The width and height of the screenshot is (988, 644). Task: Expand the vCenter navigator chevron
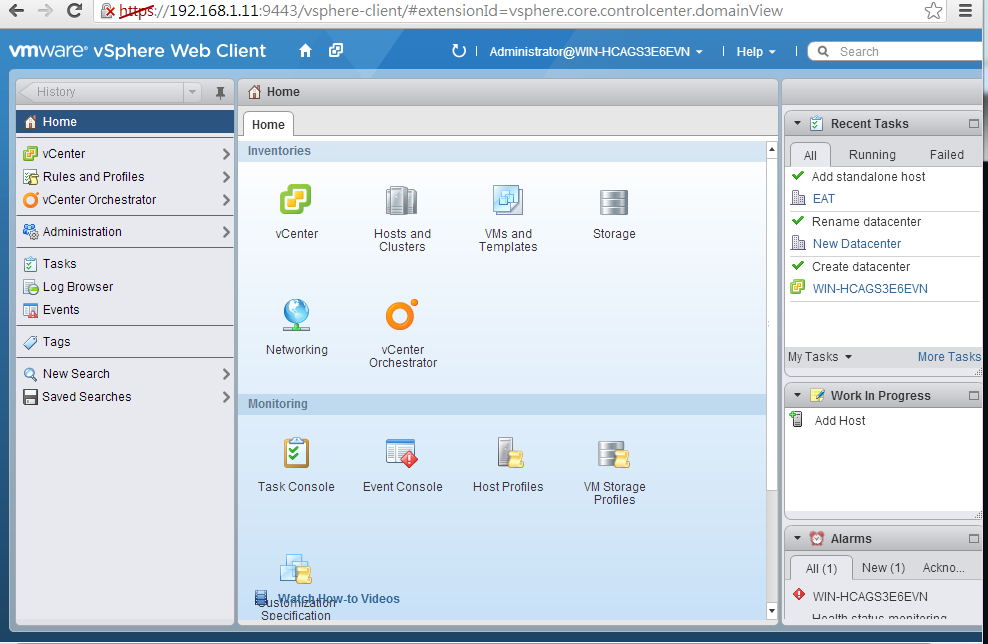226,154
